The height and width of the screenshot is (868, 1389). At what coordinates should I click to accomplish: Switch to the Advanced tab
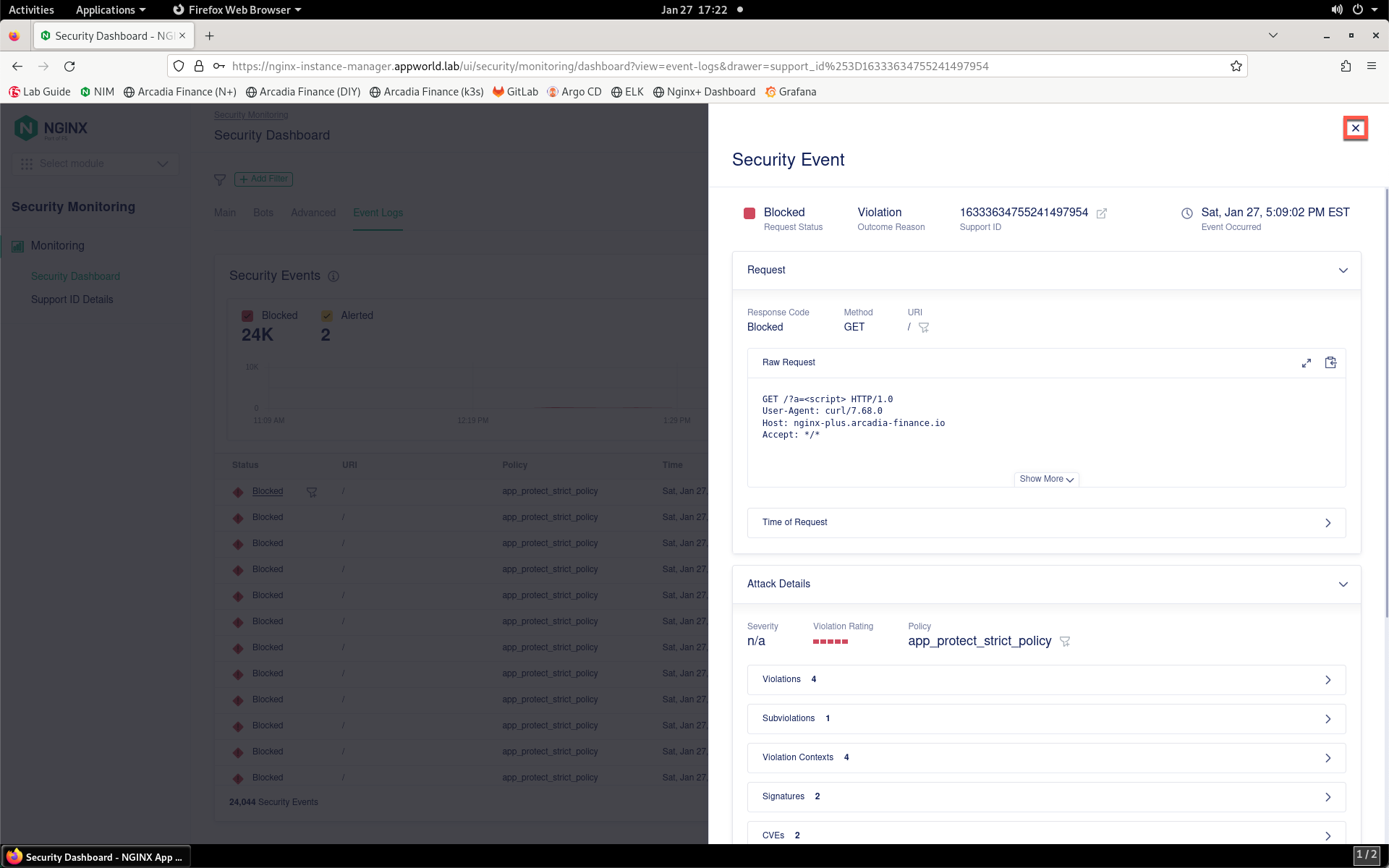coord(313,213)
